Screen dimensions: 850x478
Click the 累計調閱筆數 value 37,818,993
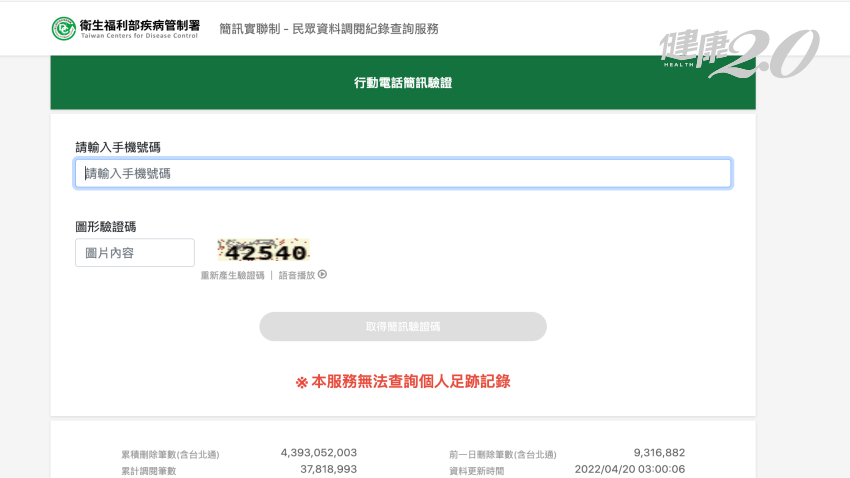(328, 469)
